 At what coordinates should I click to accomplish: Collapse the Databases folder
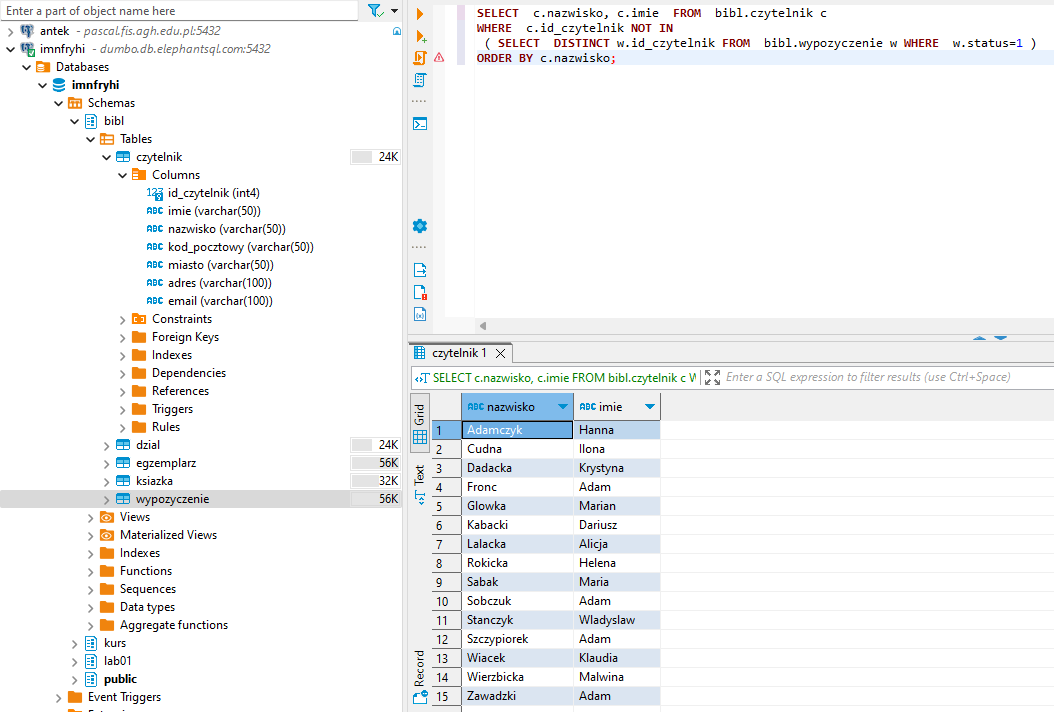coord(26,67)
